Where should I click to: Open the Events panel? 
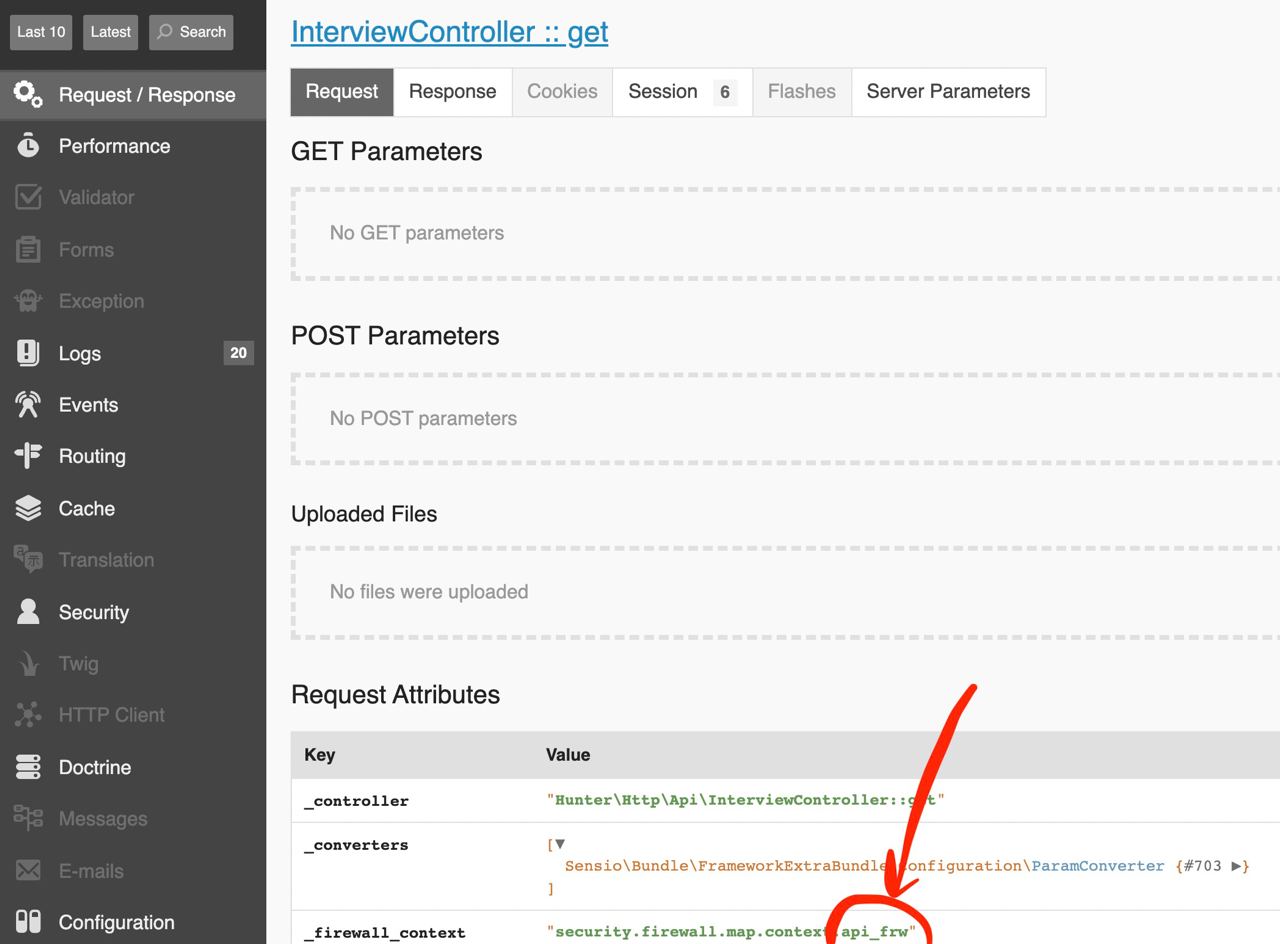133,404
